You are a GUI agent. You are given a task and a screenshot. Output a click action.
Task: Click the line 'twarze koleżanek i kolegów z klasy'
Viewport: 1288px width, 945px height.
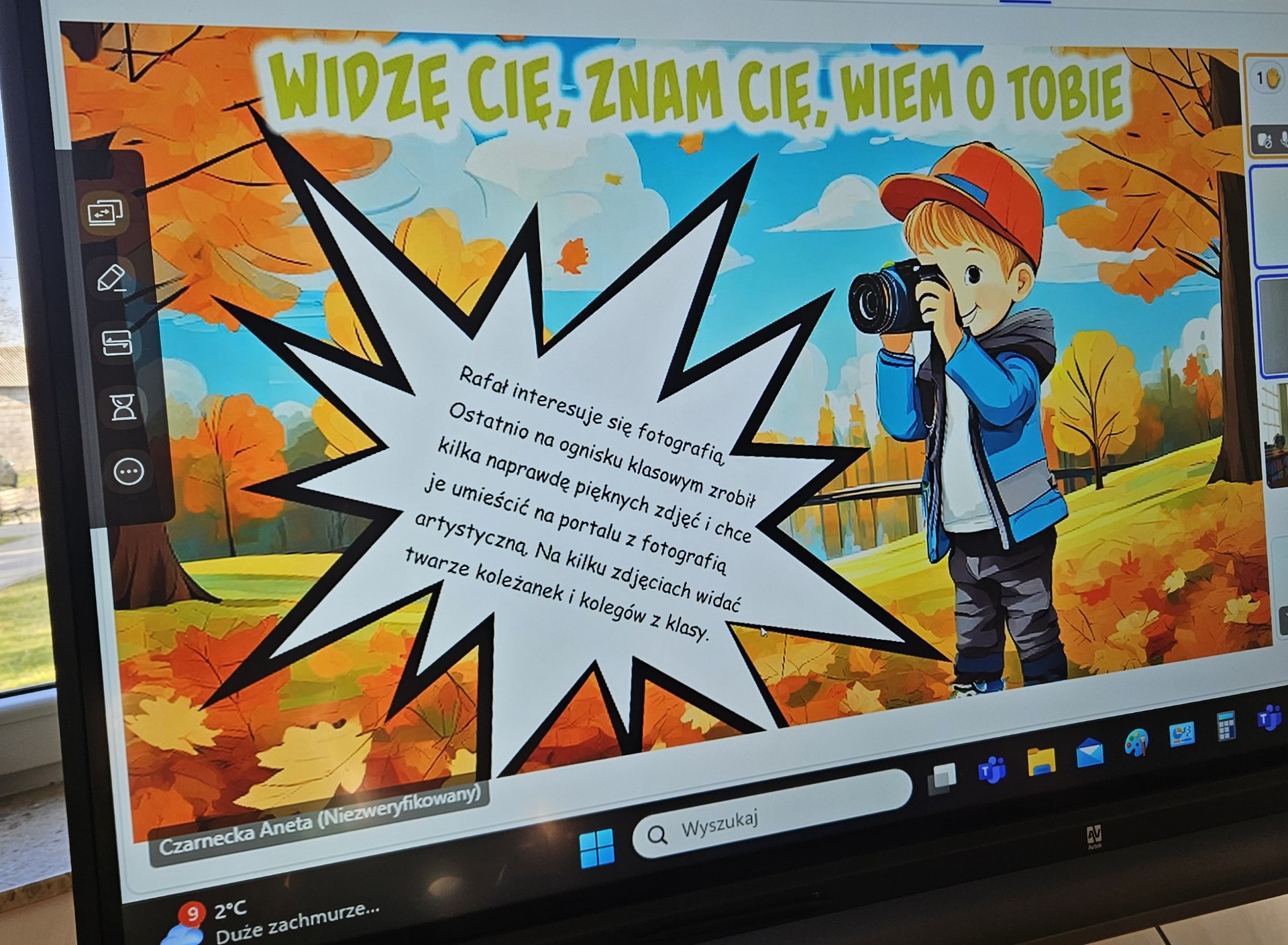coord(557,594)
